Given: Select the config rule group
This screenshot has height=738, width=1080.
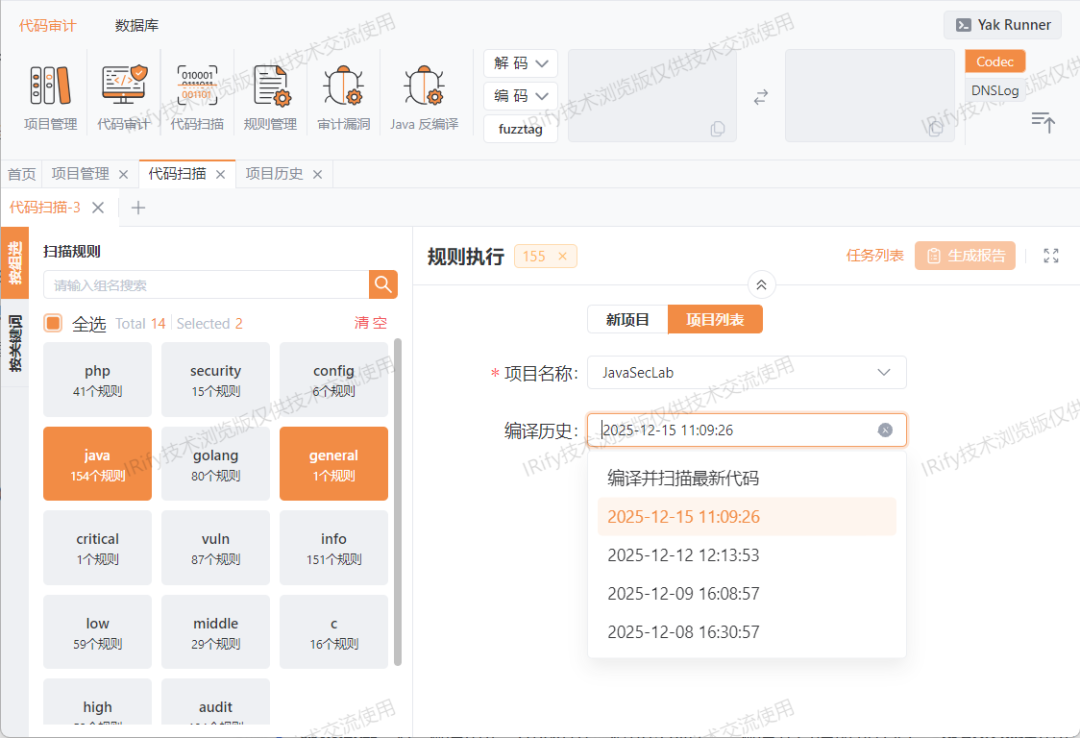Looking at the screenshot, I should tap(333, 380).
